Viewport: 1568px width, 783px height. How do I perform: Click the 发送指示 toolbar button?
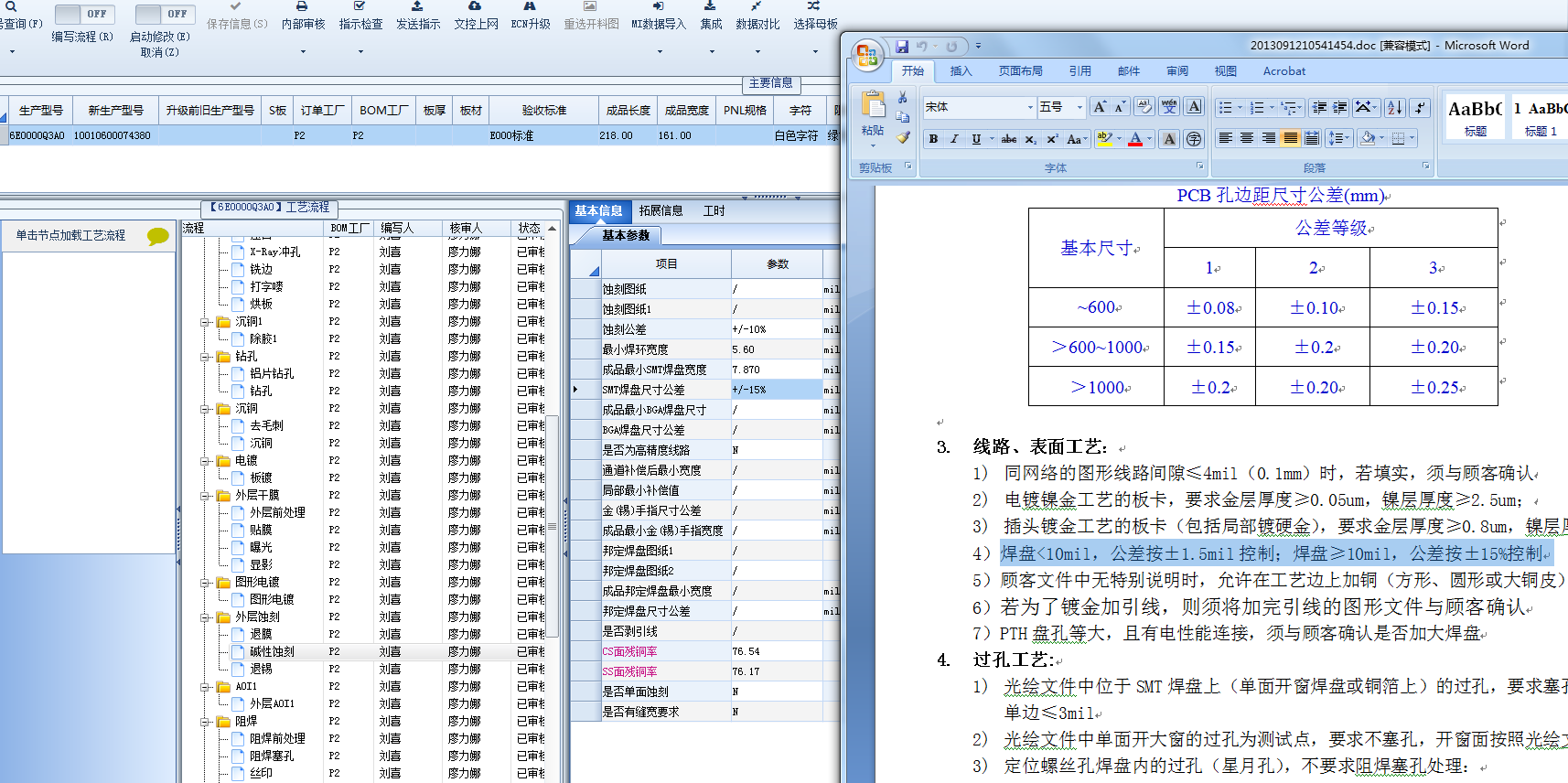(x=418, y=17)
